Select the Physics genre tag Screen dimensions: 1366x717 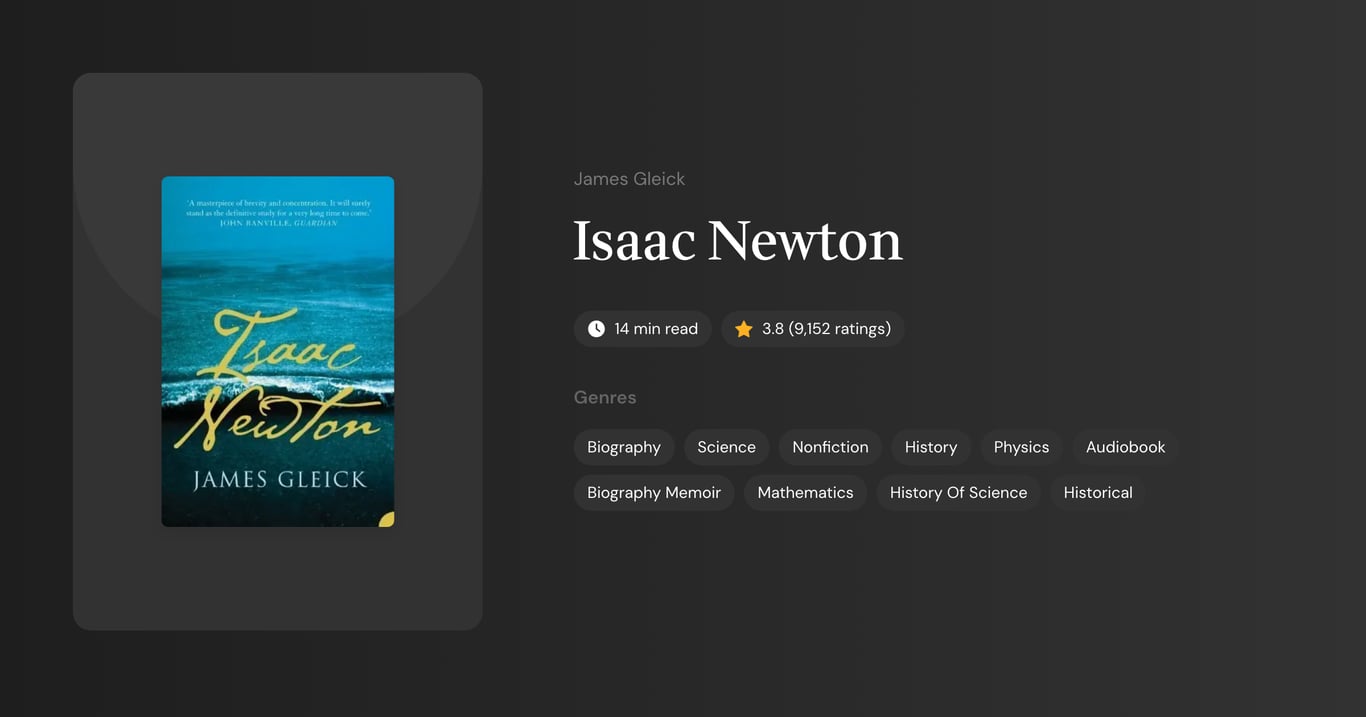[x=1021, y=447]
